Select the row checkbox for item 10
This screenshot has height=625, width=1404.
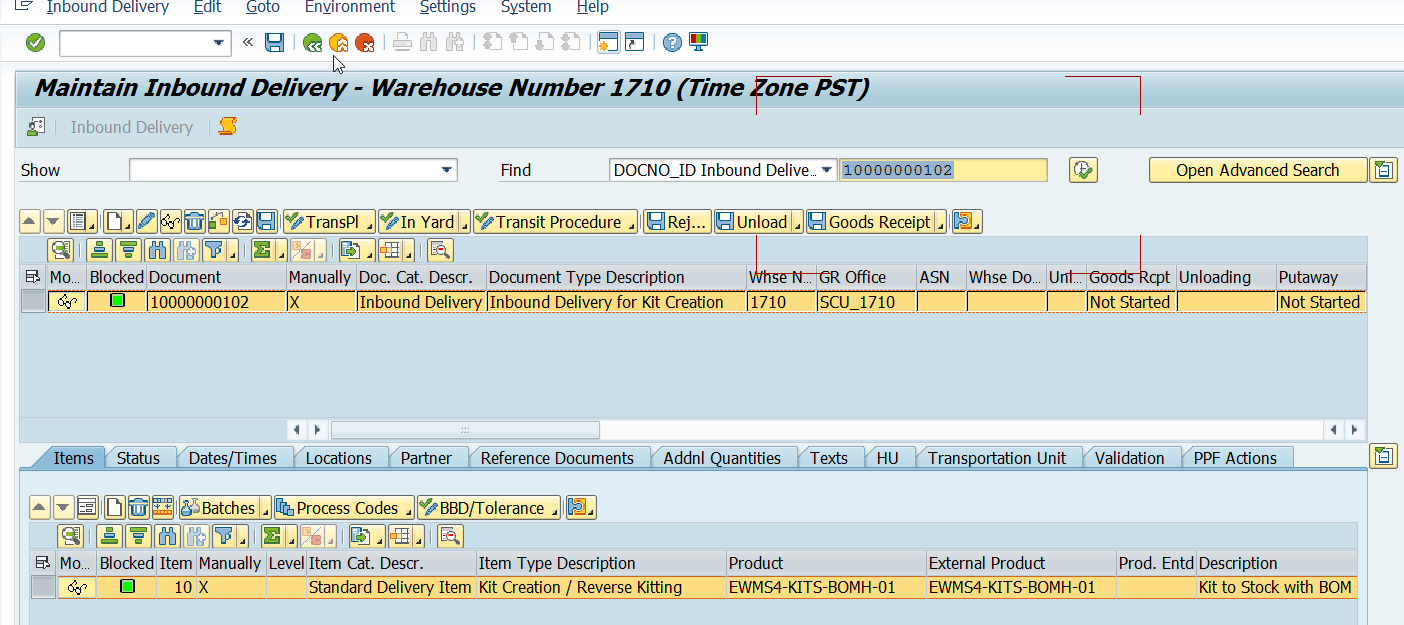(x=43, y=587)
